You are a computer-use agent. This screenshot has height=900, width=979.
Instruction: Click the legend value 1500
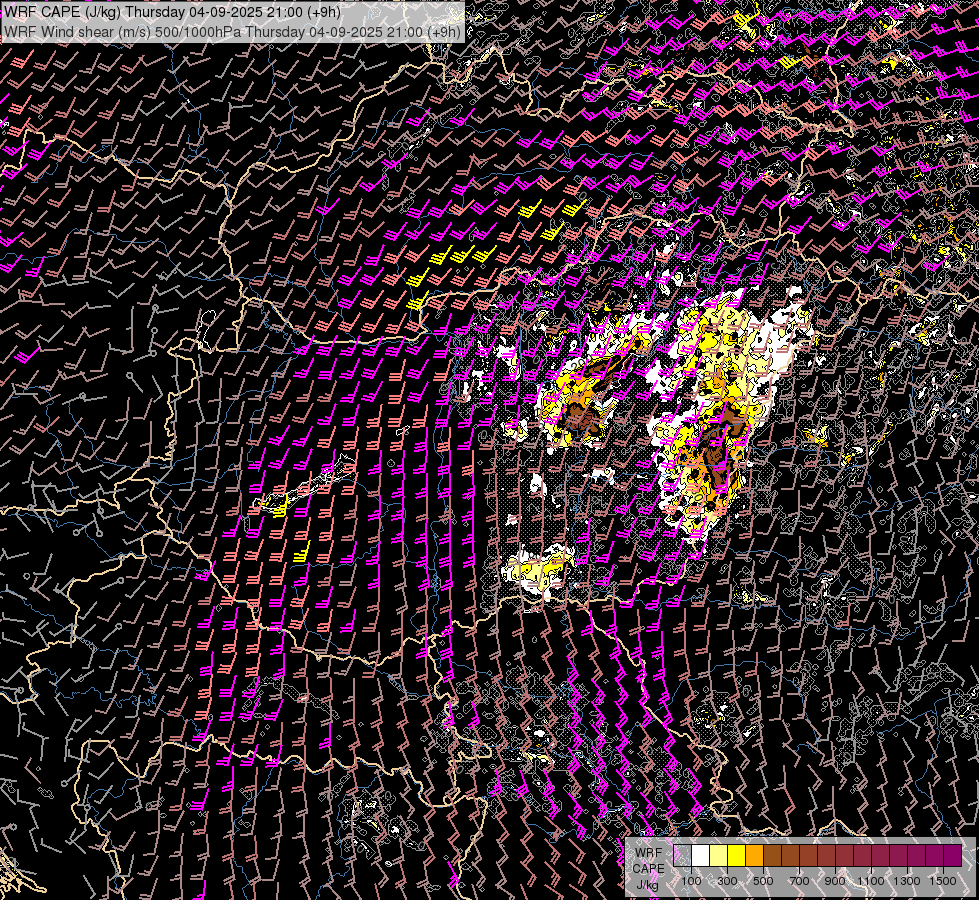[943, 881]
